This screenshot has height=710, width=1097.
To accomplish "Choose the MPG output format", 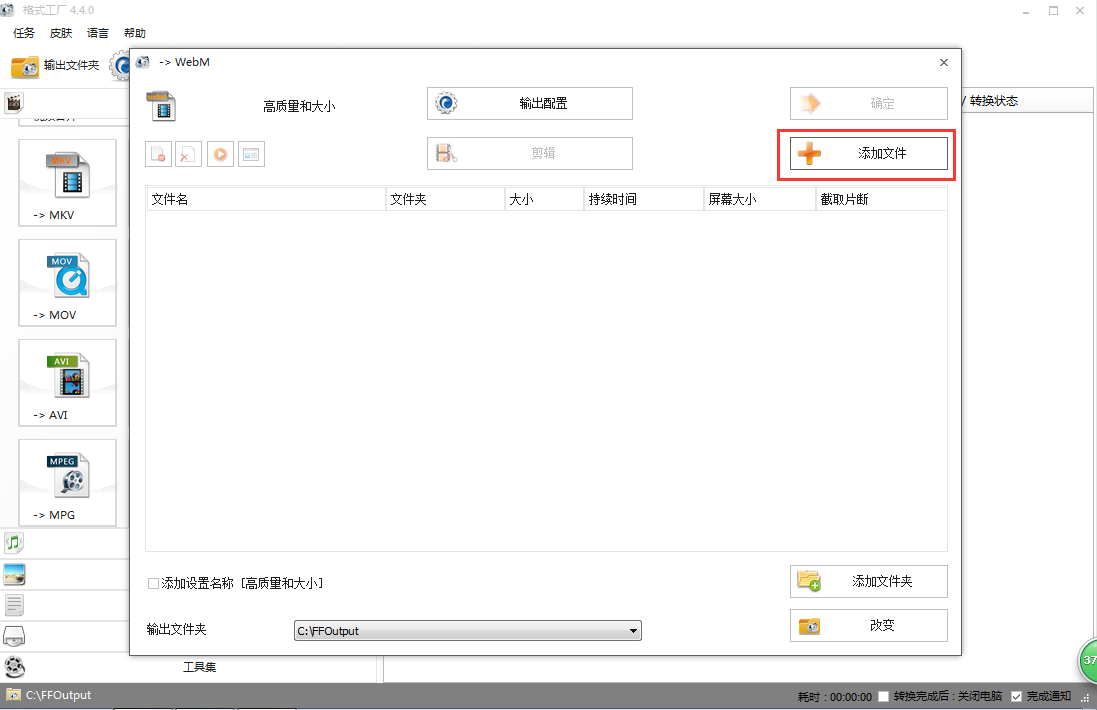I will point(67,483).
